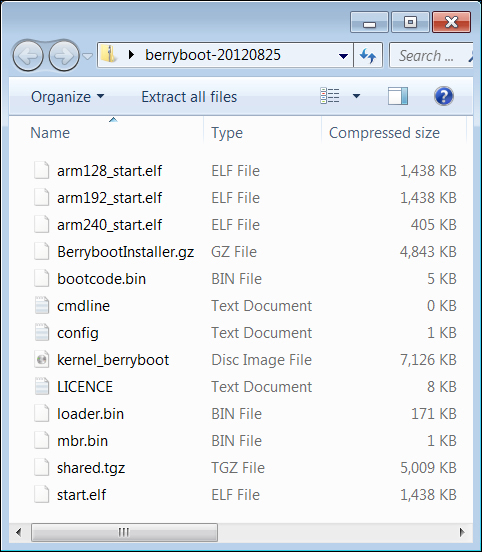Select the mbr.bin file icon

(42, 441)
